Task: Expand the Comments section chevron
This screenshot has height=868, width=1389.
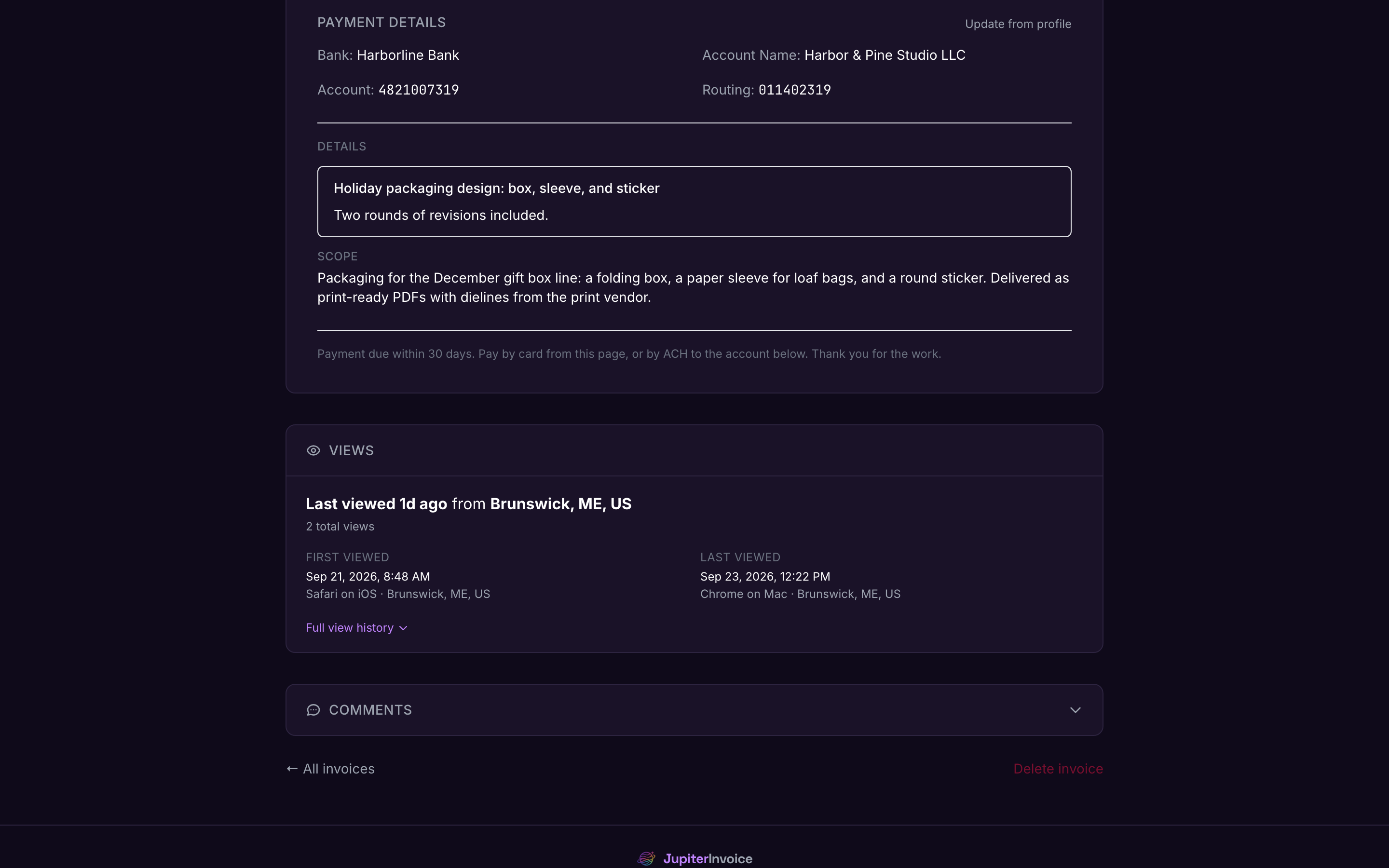Action: (1075, 710)
